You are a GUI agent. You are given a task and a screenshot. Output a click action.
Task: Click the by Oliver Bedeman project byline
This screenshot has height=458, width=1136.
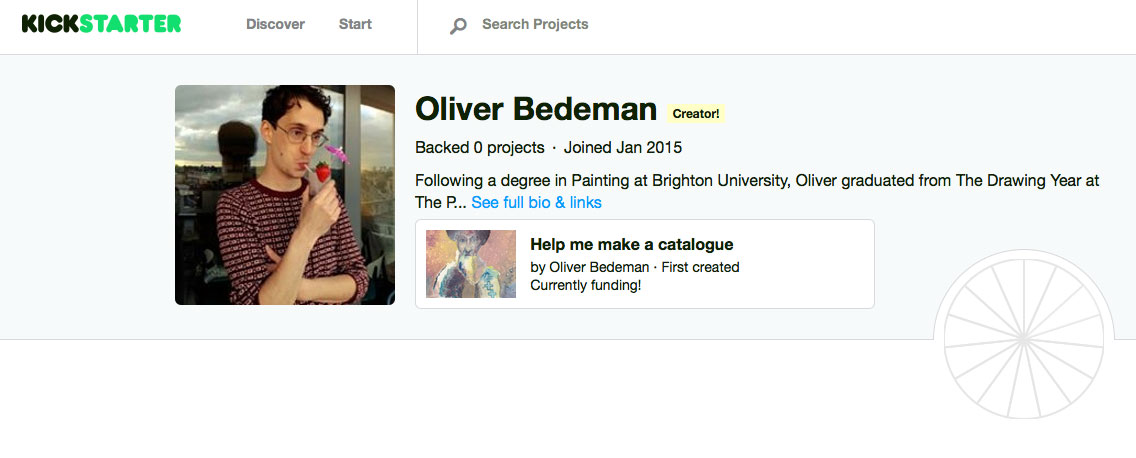click(x=589, y=267)
